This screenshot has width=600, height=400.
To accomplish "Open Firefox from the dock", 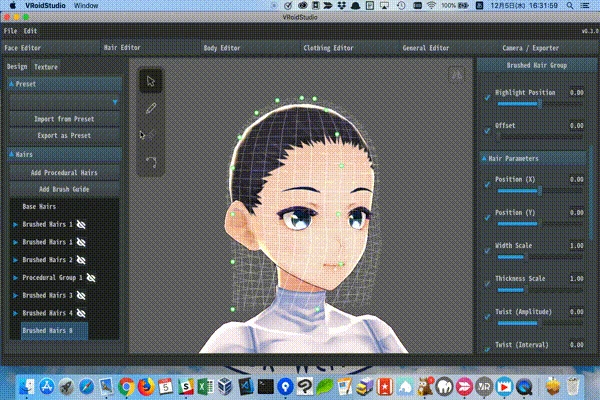I will [146, 387].
